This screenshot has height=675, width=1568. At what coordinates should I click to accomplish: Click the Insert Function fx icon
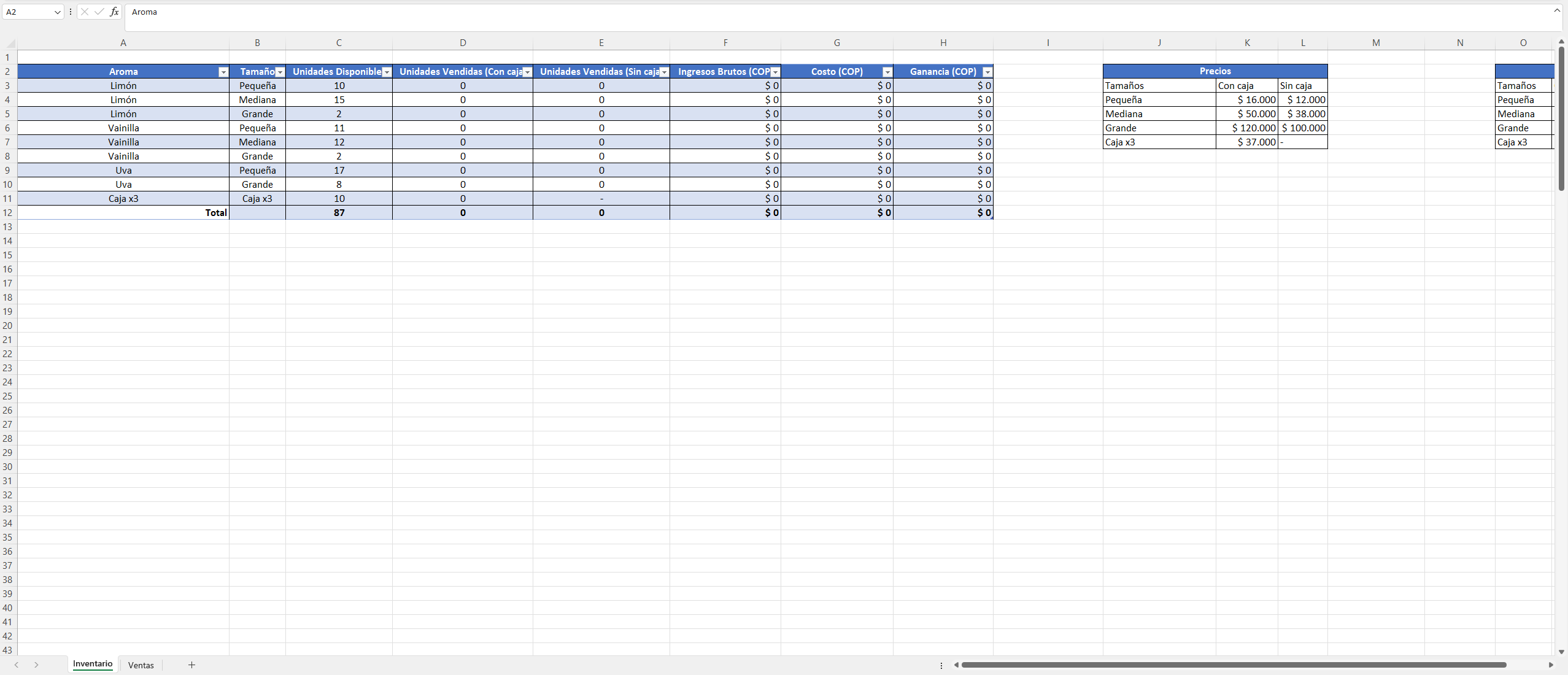pos(114,12)
